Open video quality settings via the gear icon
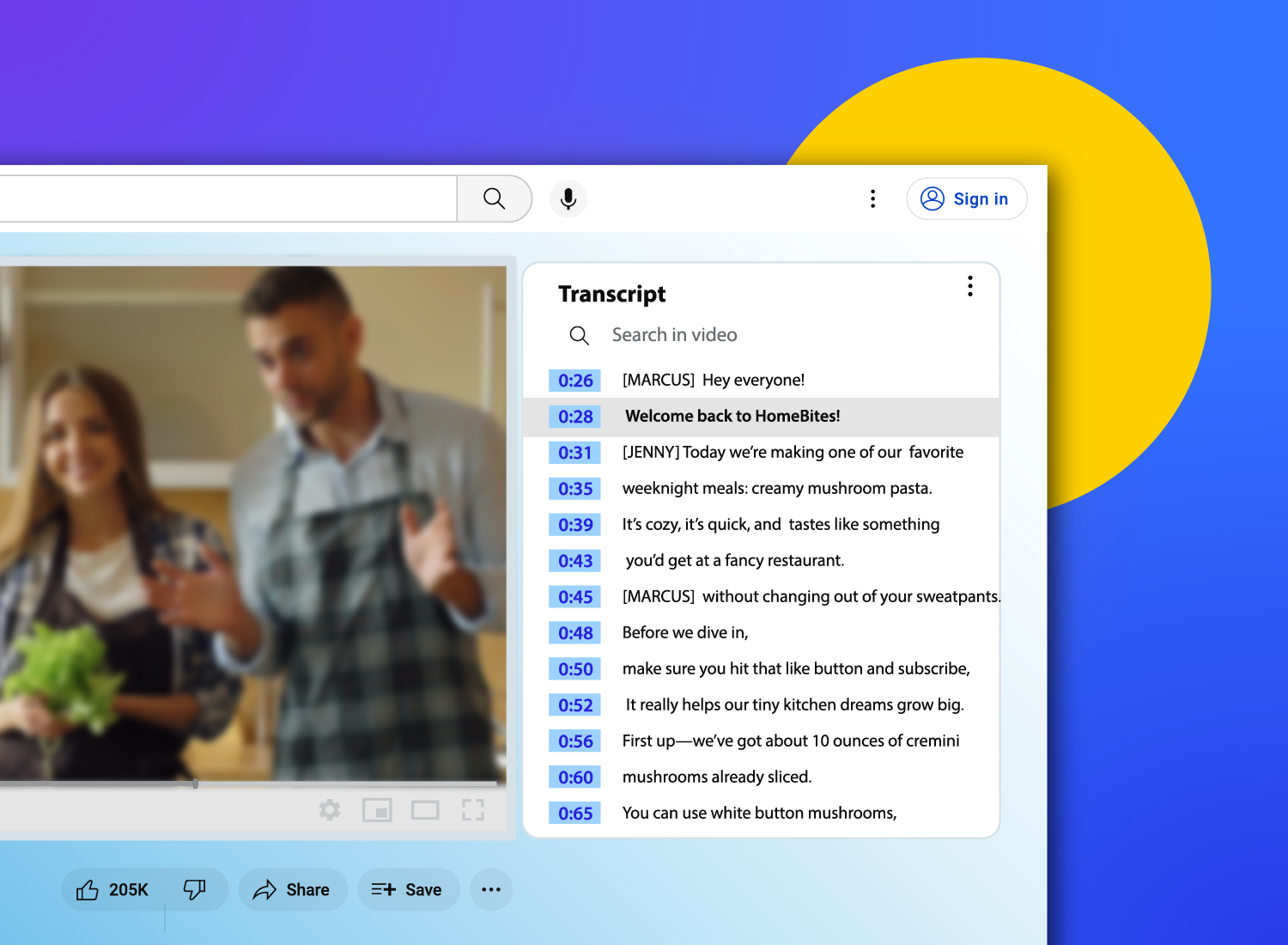 (x=329, y=809)
